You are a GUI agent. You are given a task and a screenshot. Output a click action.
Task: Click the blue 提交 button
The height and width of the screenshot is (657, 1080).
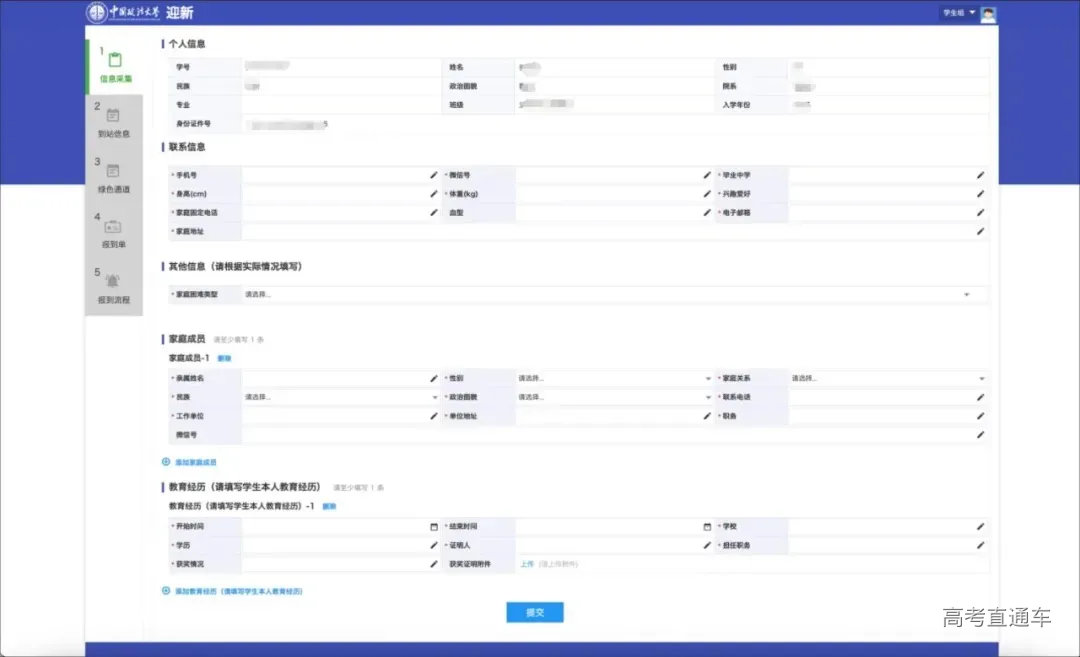(535, 612)
